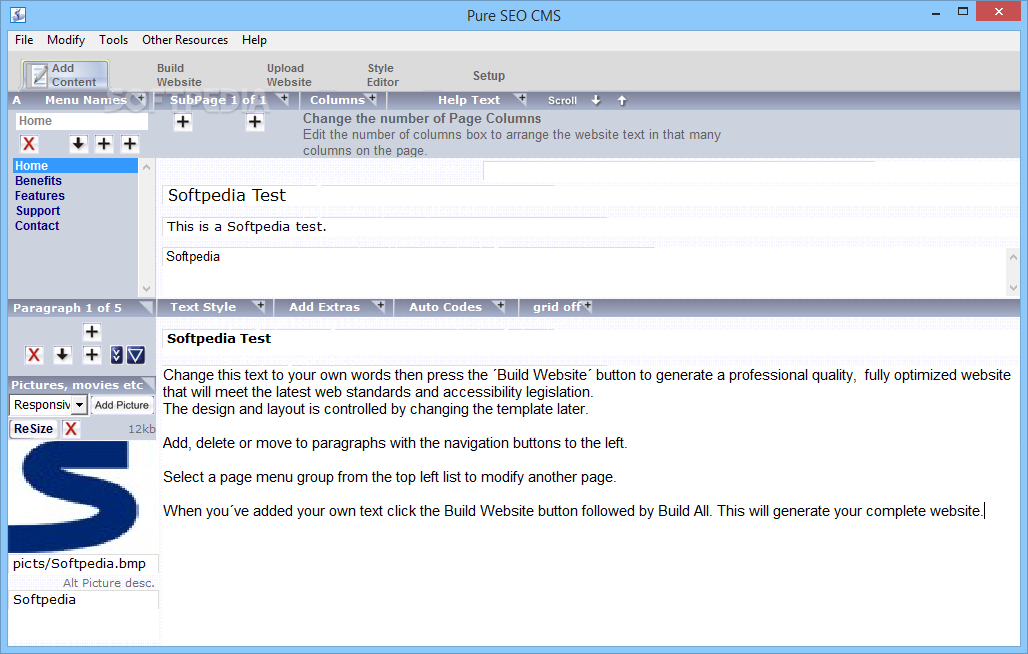Click the 'Softpedia Test' page title field

pyautogui.click(x=358, y=195)
